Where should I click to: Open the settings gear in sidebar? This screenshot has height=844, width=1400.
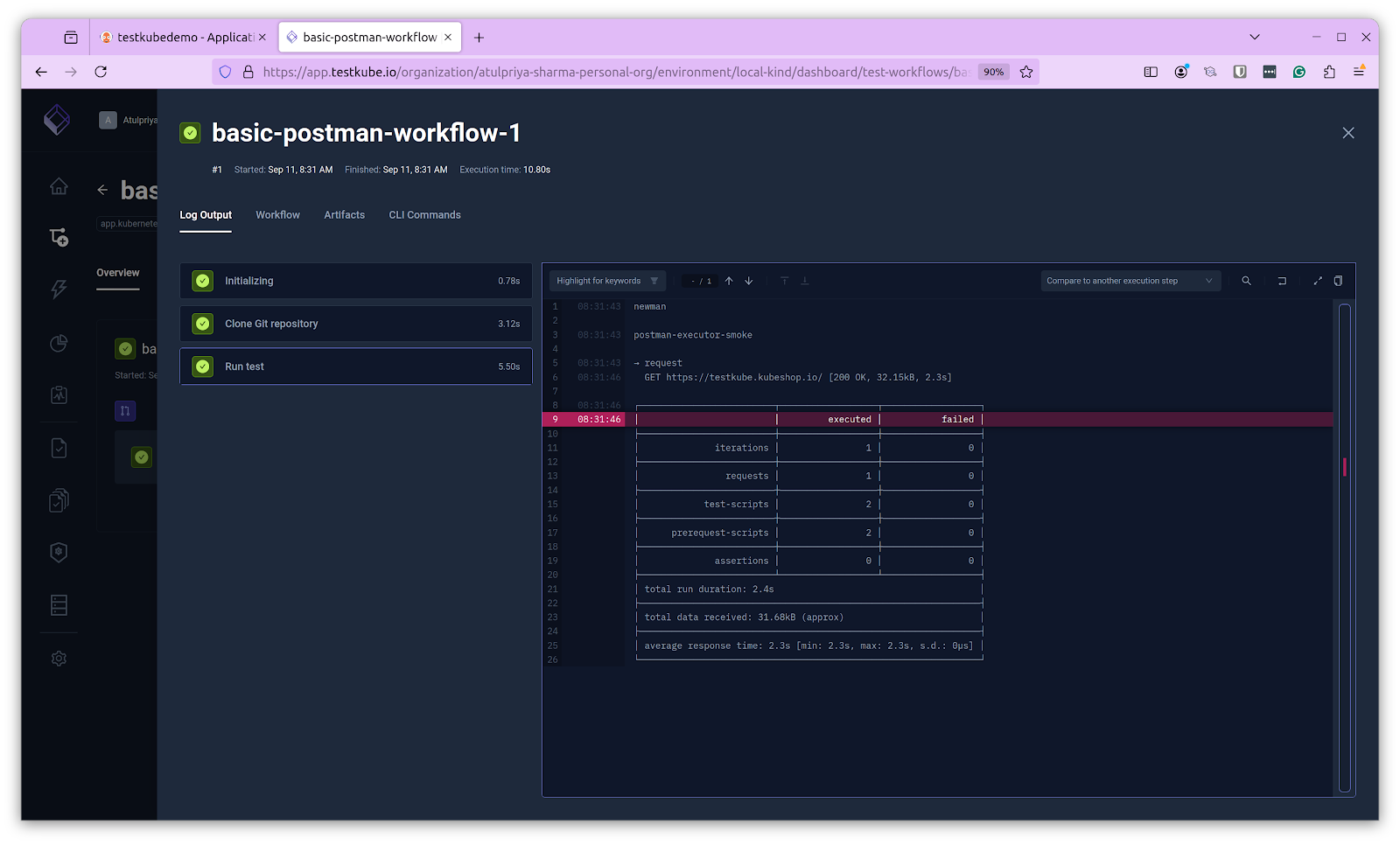click(59, 659)
